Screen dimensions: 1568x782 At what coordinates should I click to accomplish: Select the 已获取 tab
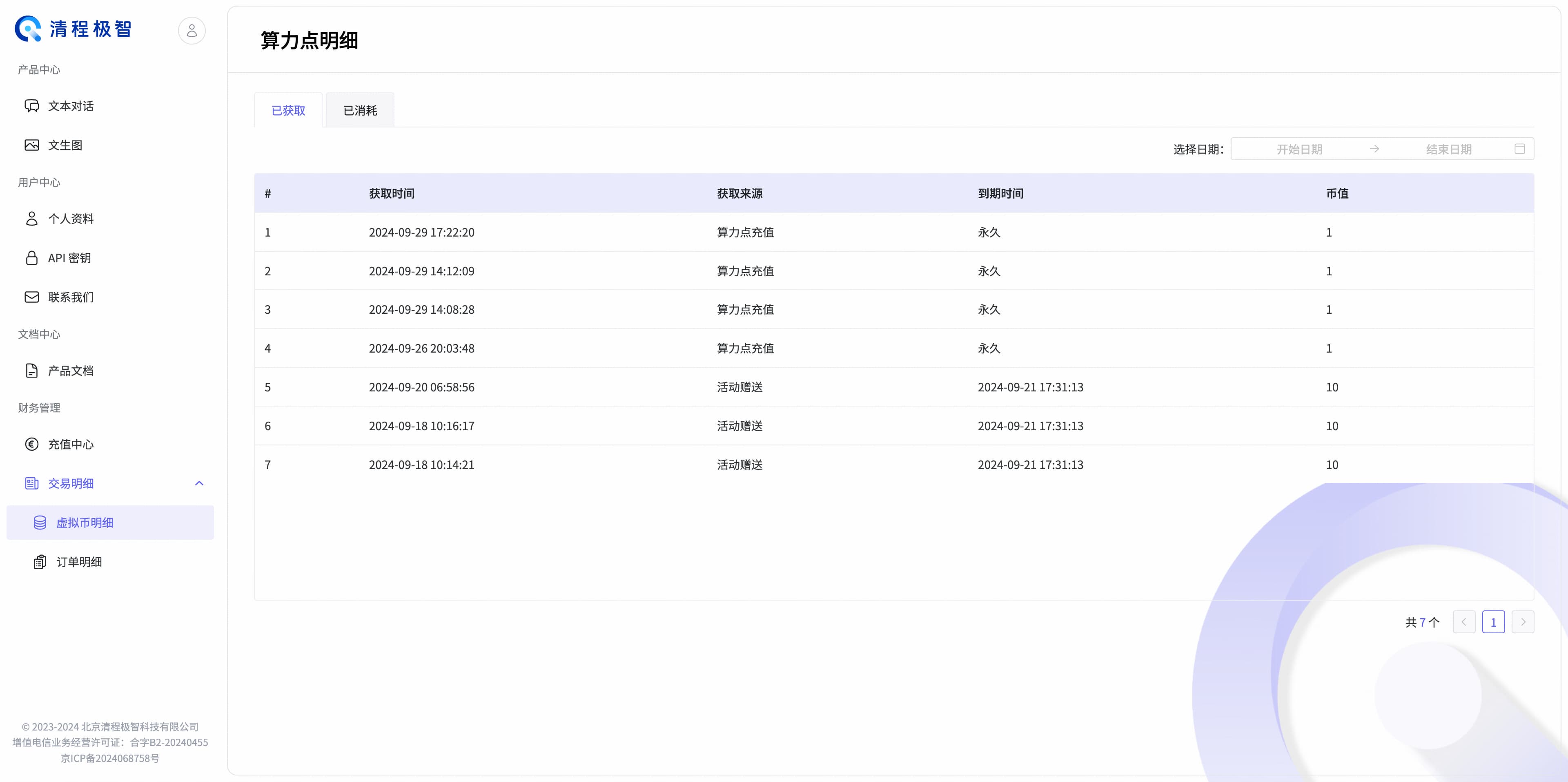pyautogui.click(x=288, y=110)
